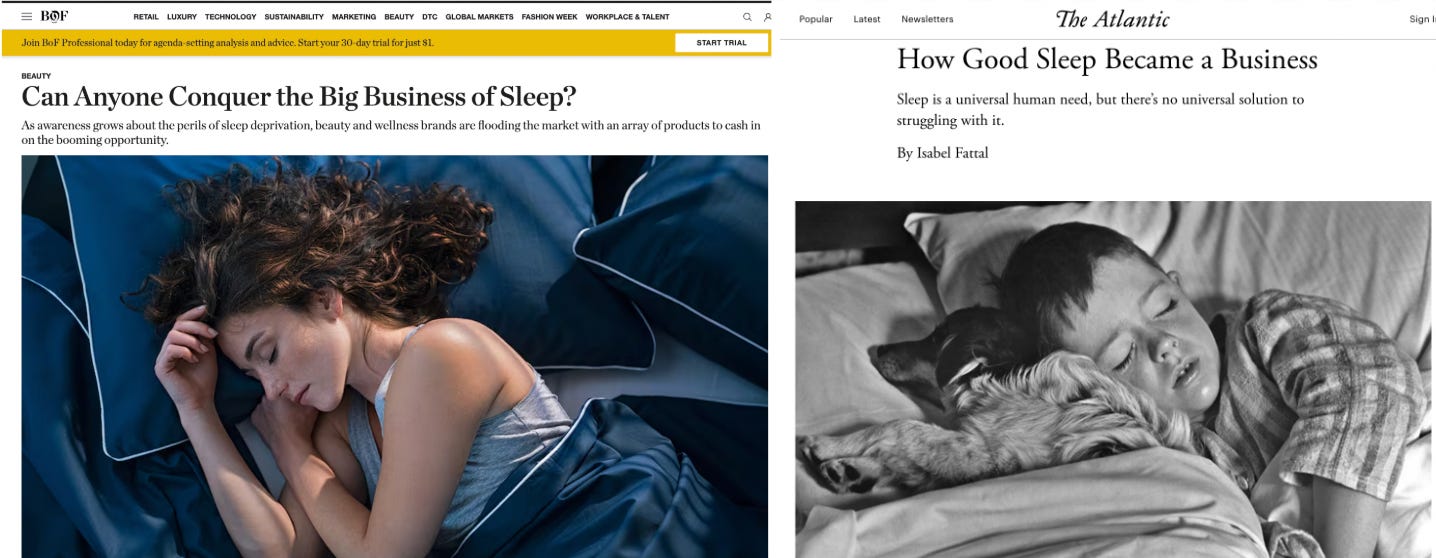Click author name Isabel Fattal

coord(952,153)
